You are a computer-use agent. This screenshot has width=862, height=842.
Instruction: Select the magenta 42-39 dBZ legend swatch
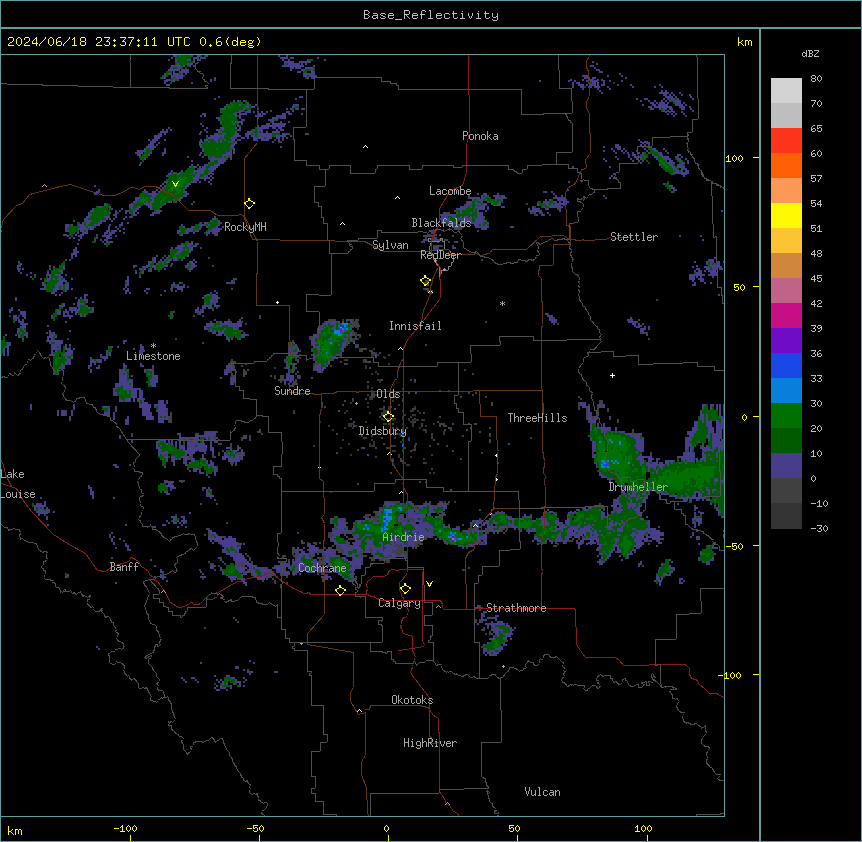click(786, 315)
